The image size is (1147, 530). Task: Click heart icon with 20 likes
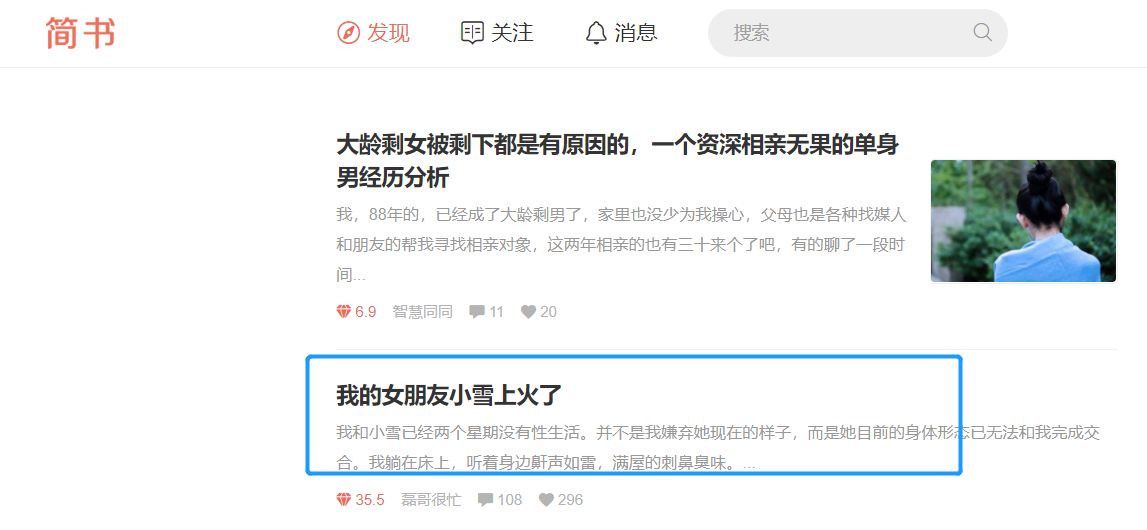tap(529, 312)
